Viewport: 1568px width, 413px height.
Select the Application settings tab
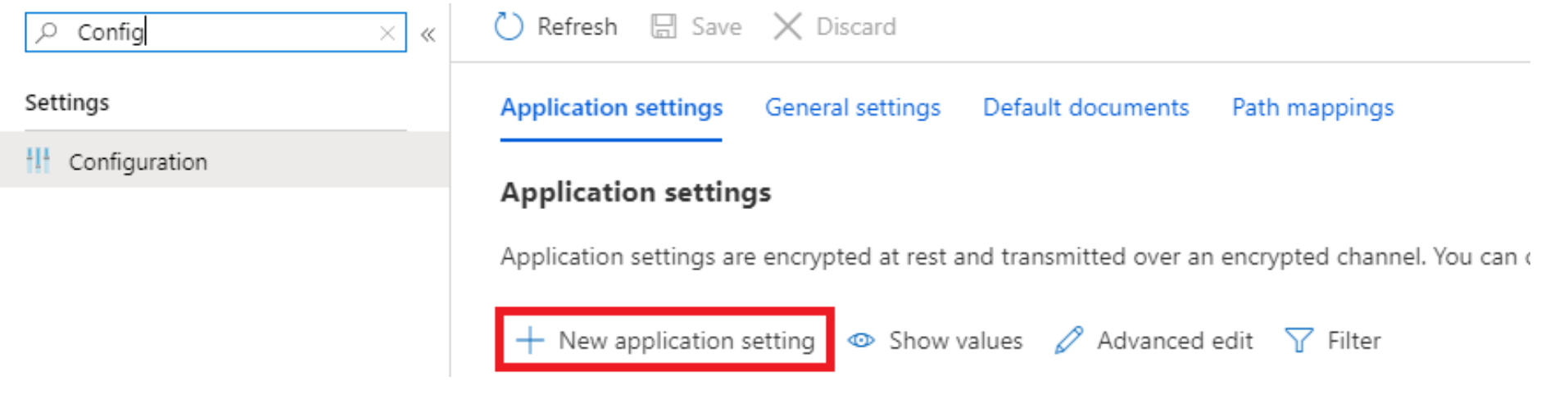pos(612,107)
